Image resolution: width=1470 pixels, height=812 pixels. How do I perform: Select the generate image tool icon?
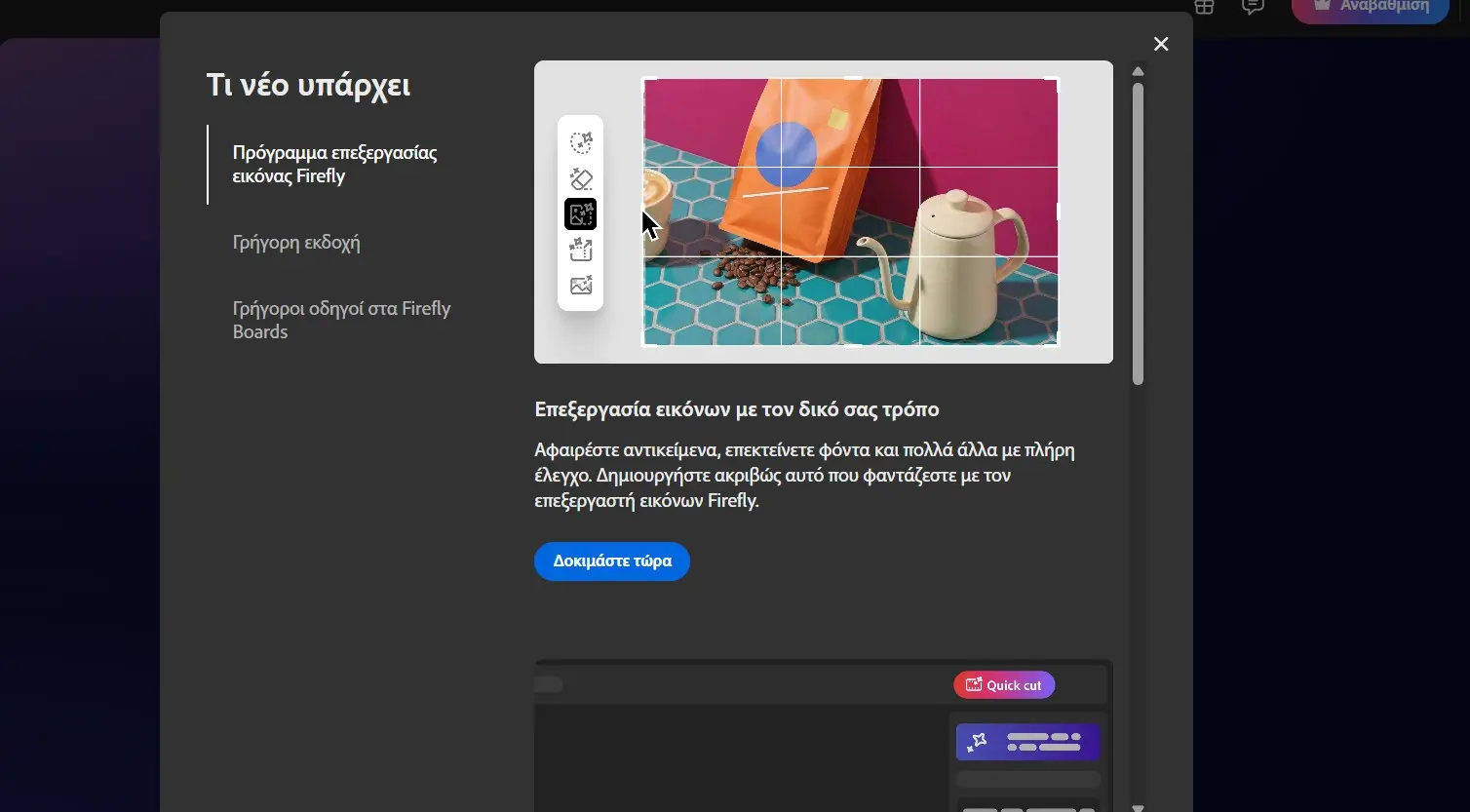tap(580, 285)
